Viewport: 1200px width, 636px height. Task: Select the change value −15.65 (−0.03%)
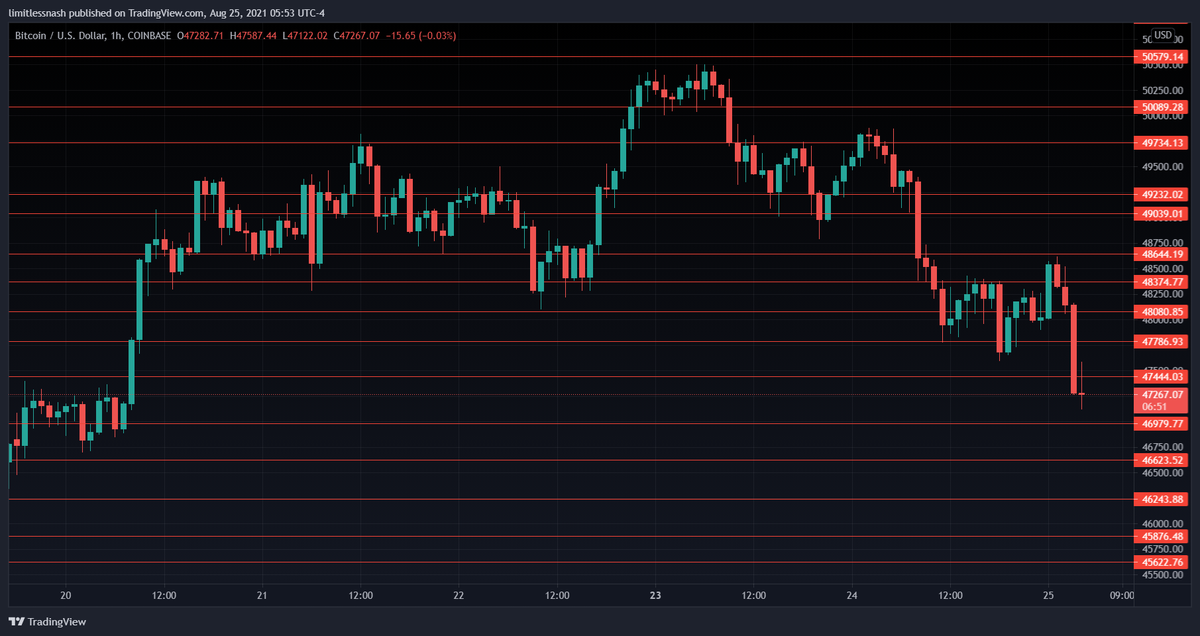pyautogui.click(x=422, y=36)
